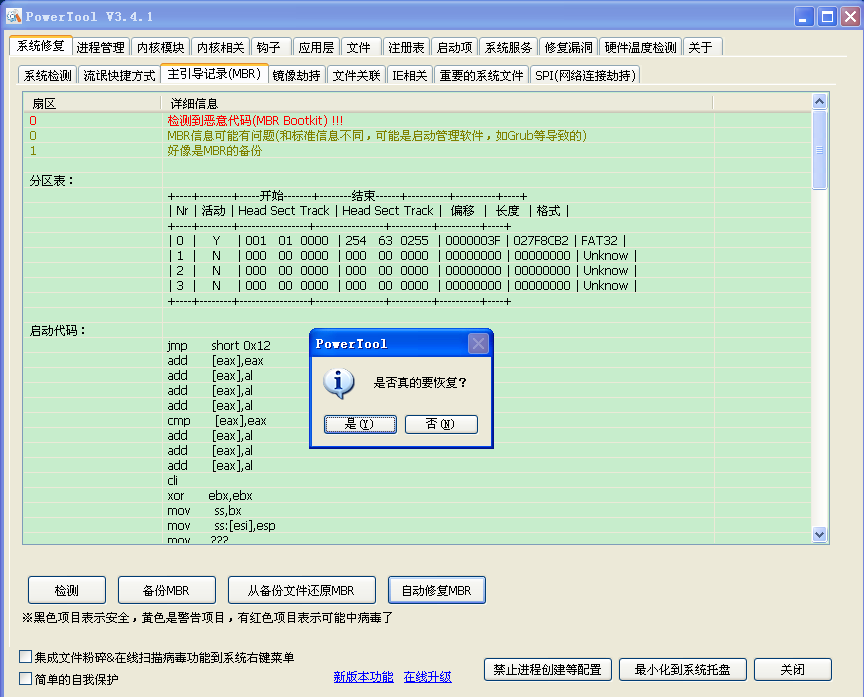
Task: Open the 重要的系统文件 sub-tab
Action: (481, 75)
